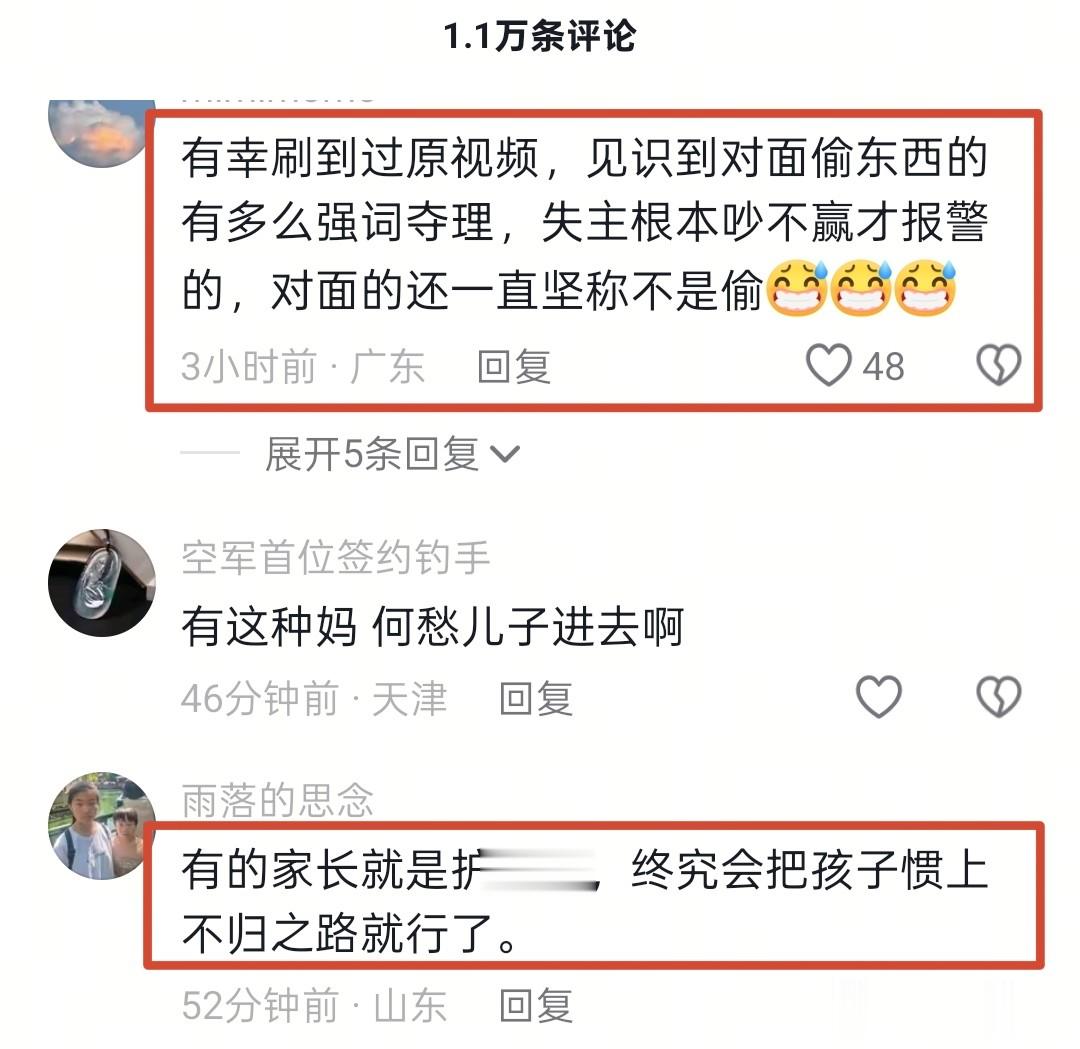Tap the 3小时前 · 广东 timestamp
The image size is (1080, 1049).
302,366
